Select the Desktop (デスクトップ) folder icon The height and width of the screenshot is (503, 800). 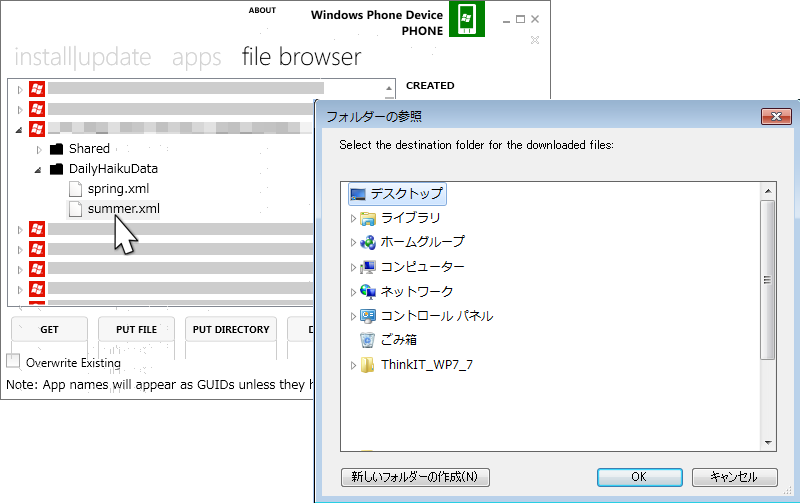tap(358, 194)
